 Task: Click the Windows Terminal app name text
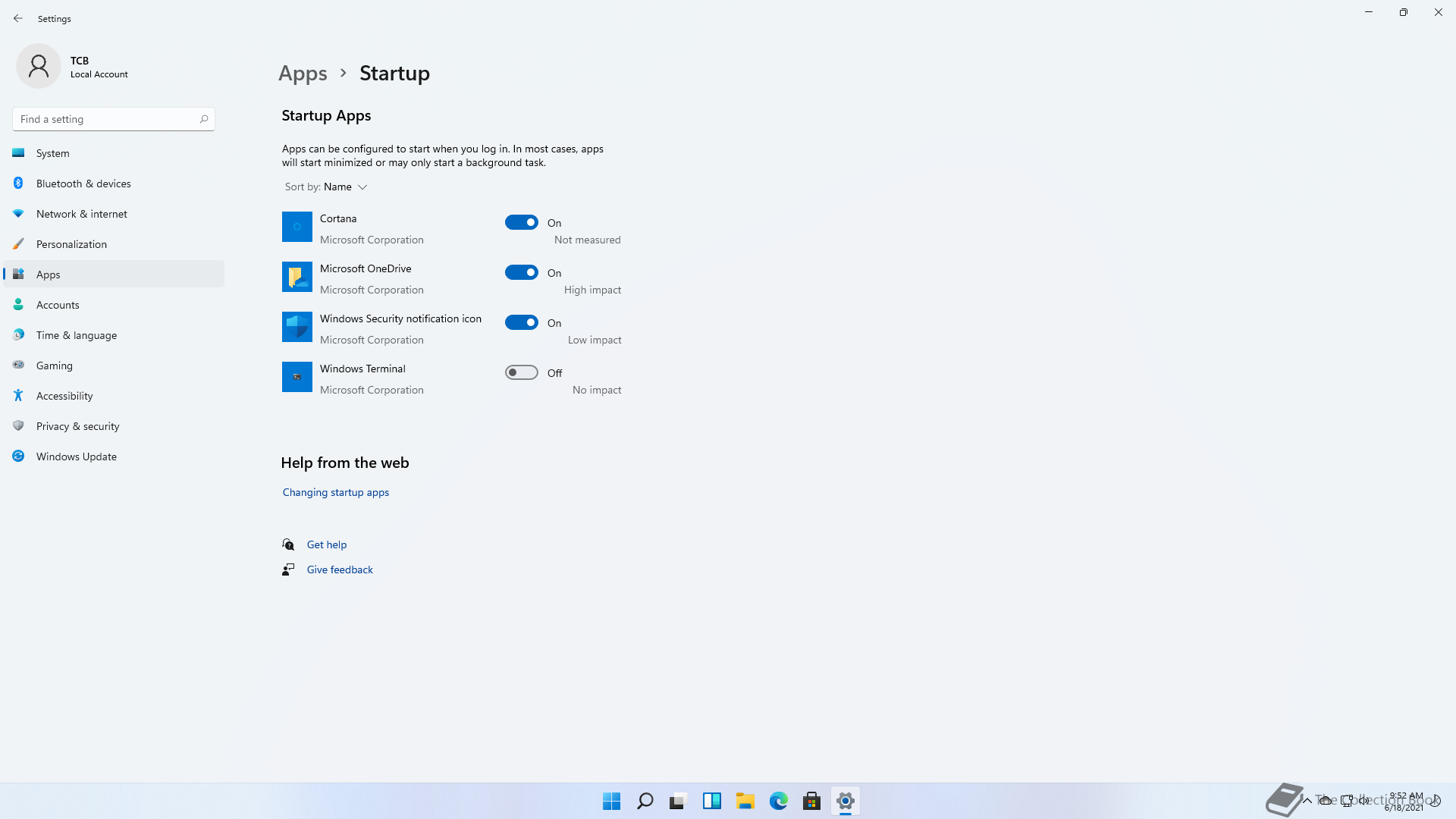pos(362,369)
